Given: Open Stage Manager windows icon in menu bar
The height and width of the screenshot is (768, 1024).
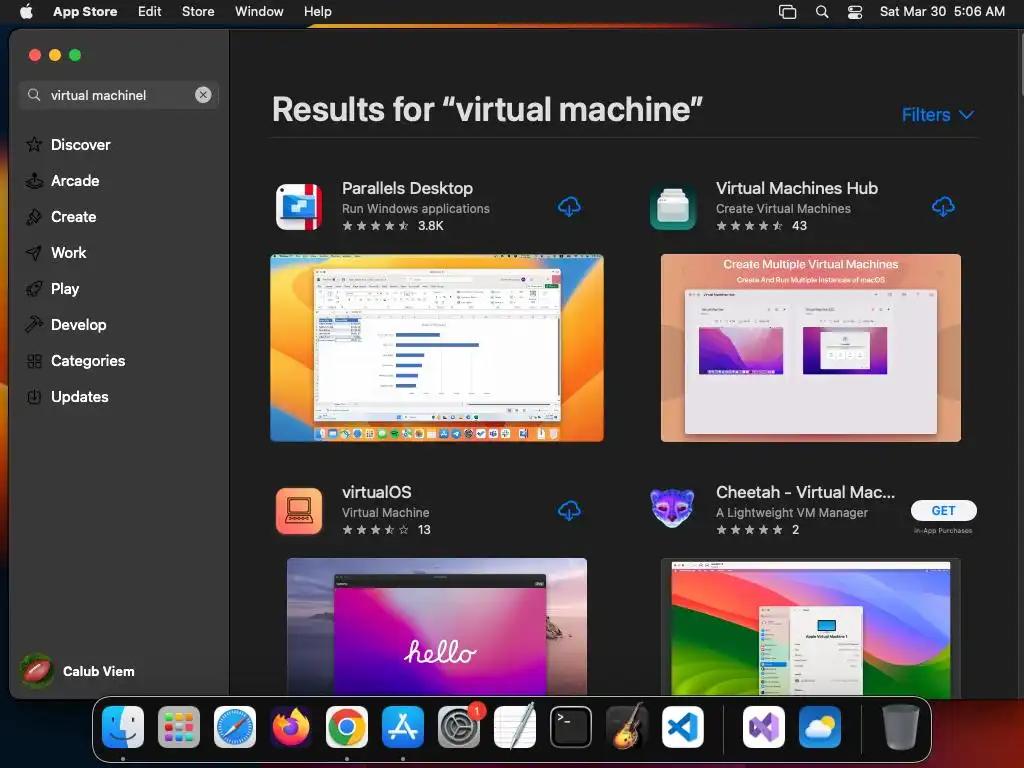Looking at the screenshot, I should tap(788, 12).
